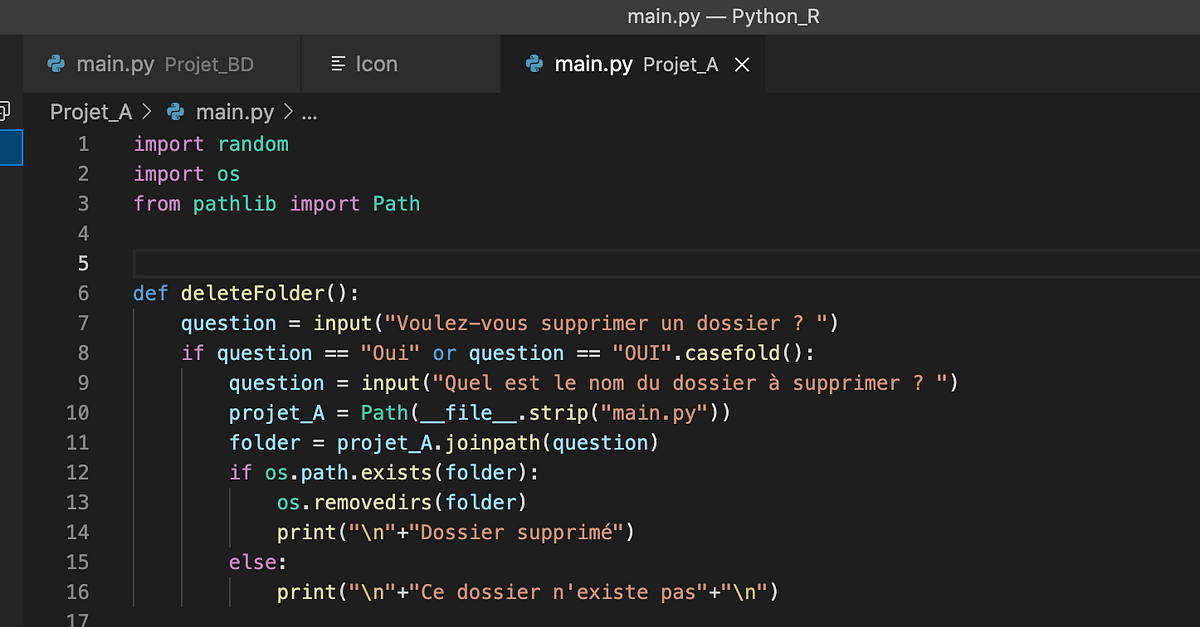This screenshot has height=627, width=1200.
Task: Select the Python icon in the breadcrumb bar
Action: point(175,112)
